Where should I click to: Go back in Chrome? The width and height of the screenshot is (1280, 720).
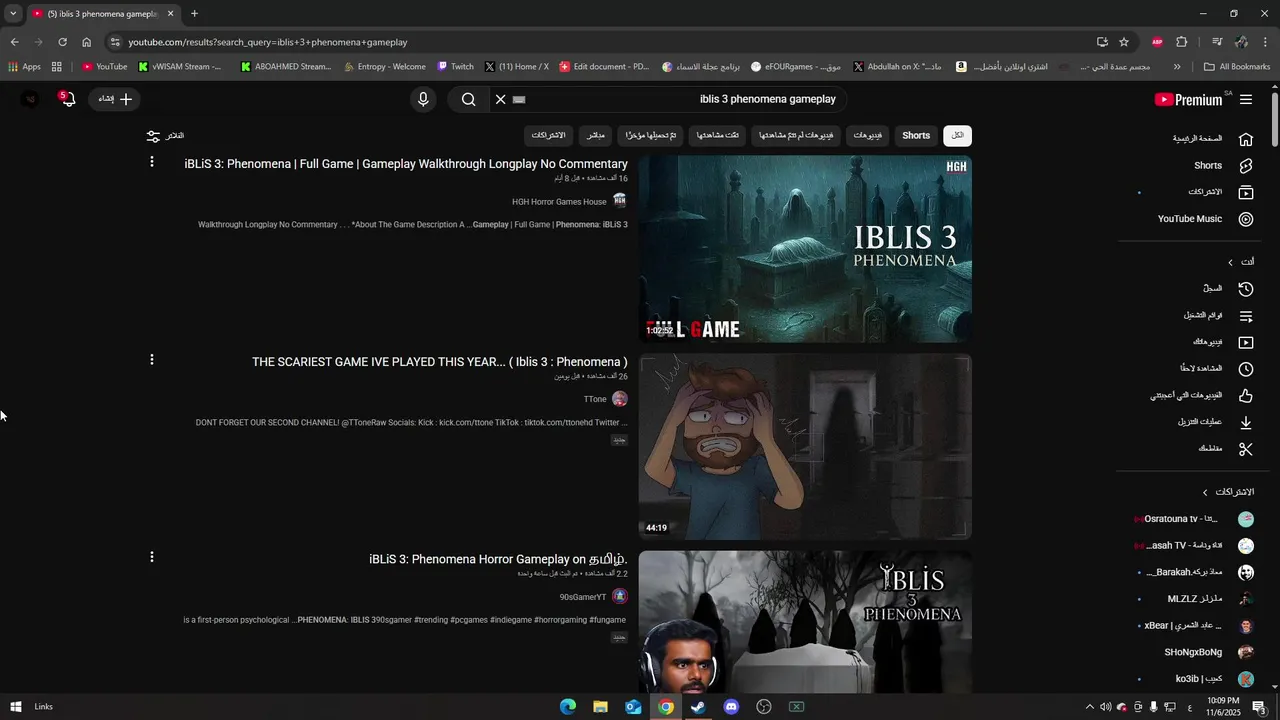pyautogui.click(x=14, y=42)
